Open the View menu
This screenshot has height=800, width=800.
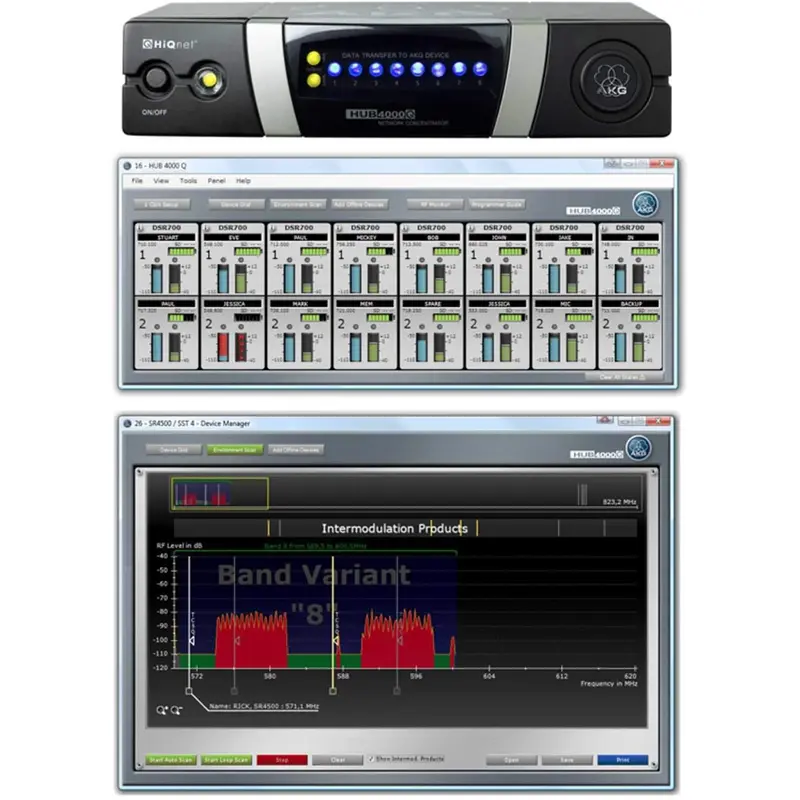[160, 181]
